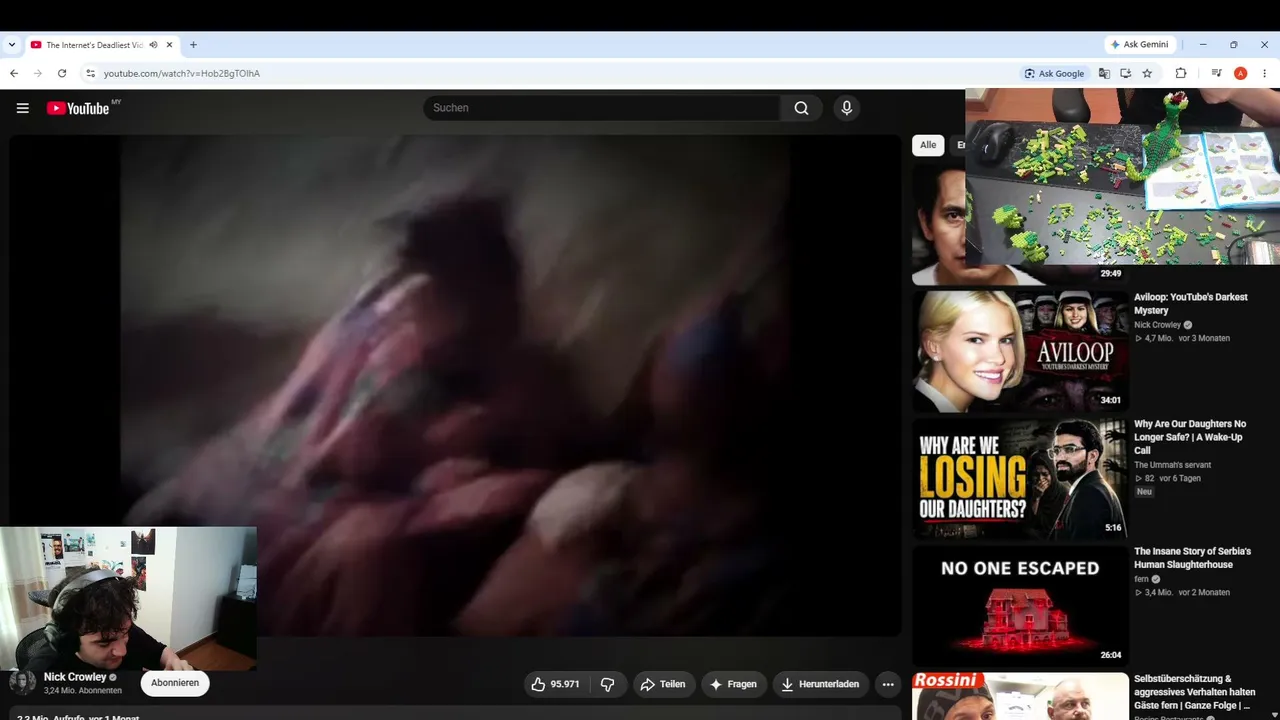Click the Ask Gemini button

click(1141, 45)
